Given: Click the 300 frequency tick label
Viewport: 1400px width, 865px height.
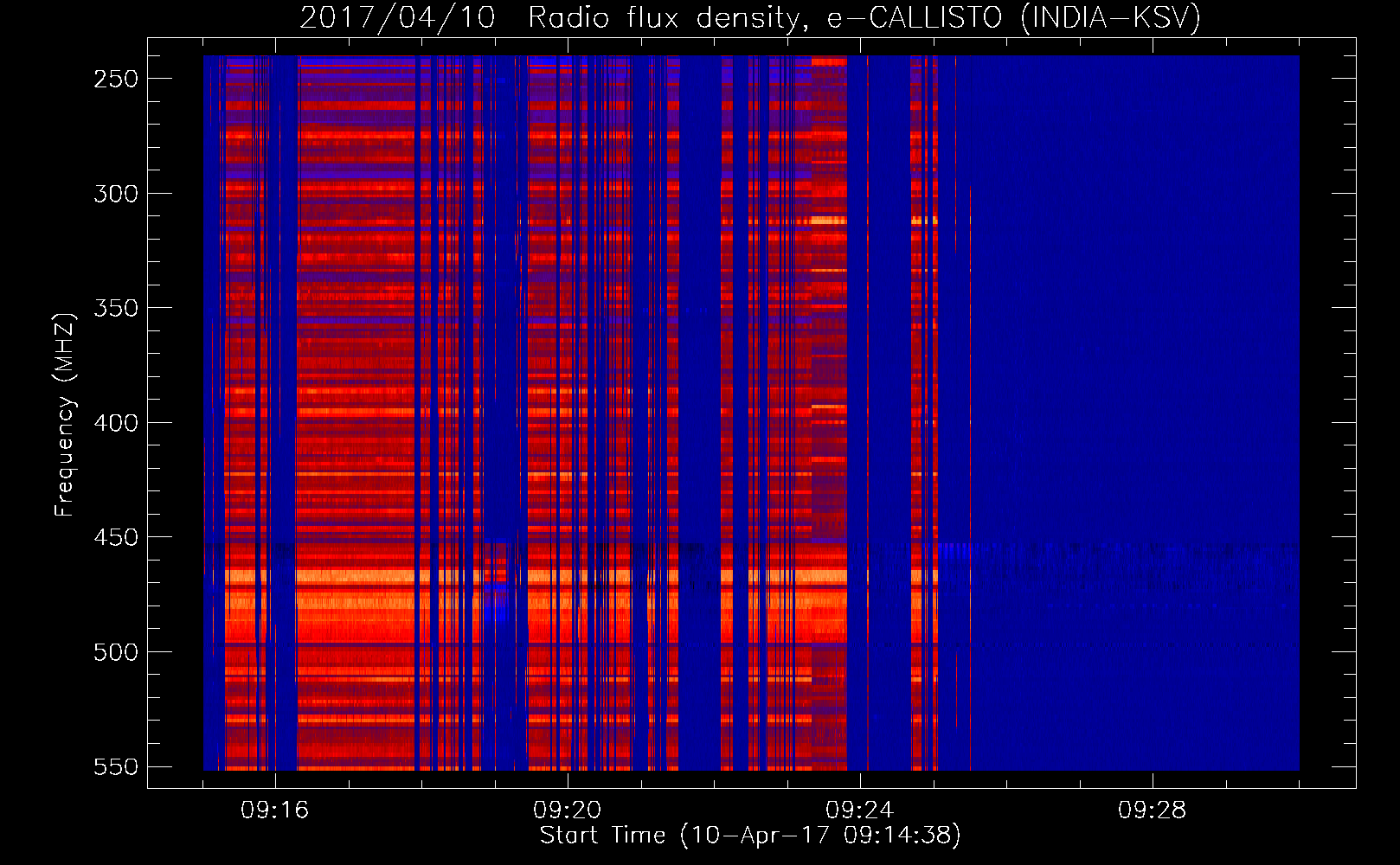Looking at the screenshot, I should 116,194.
